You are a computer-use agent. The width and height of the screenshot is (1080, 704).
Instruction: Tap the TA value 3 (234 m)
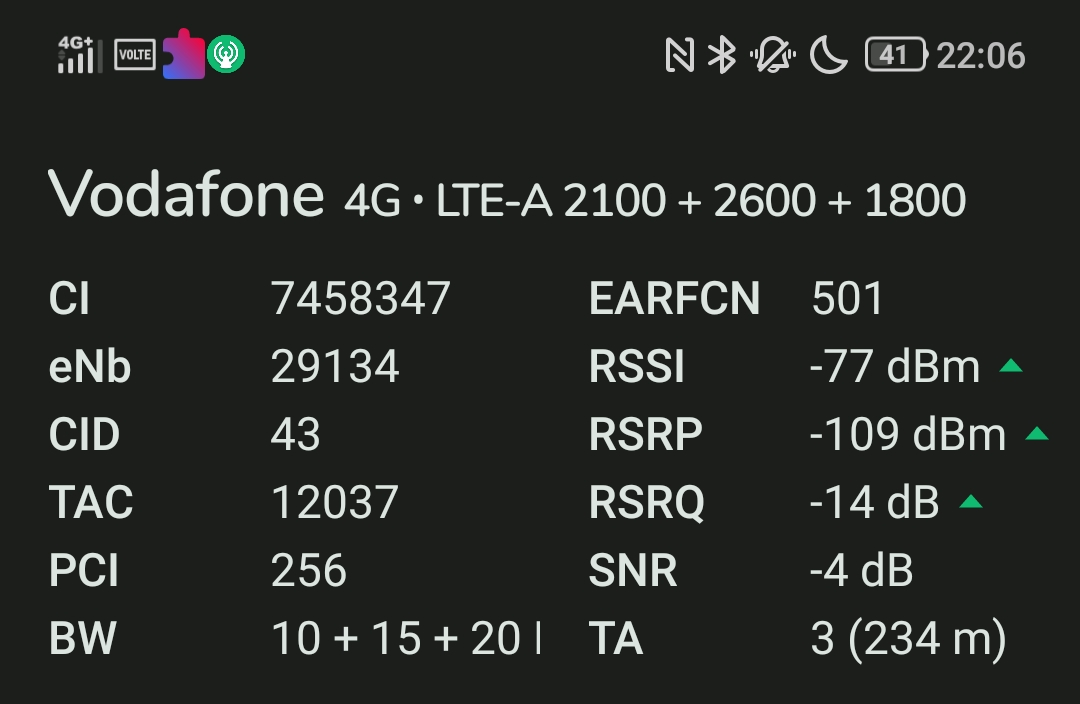[x=908, y=639]
